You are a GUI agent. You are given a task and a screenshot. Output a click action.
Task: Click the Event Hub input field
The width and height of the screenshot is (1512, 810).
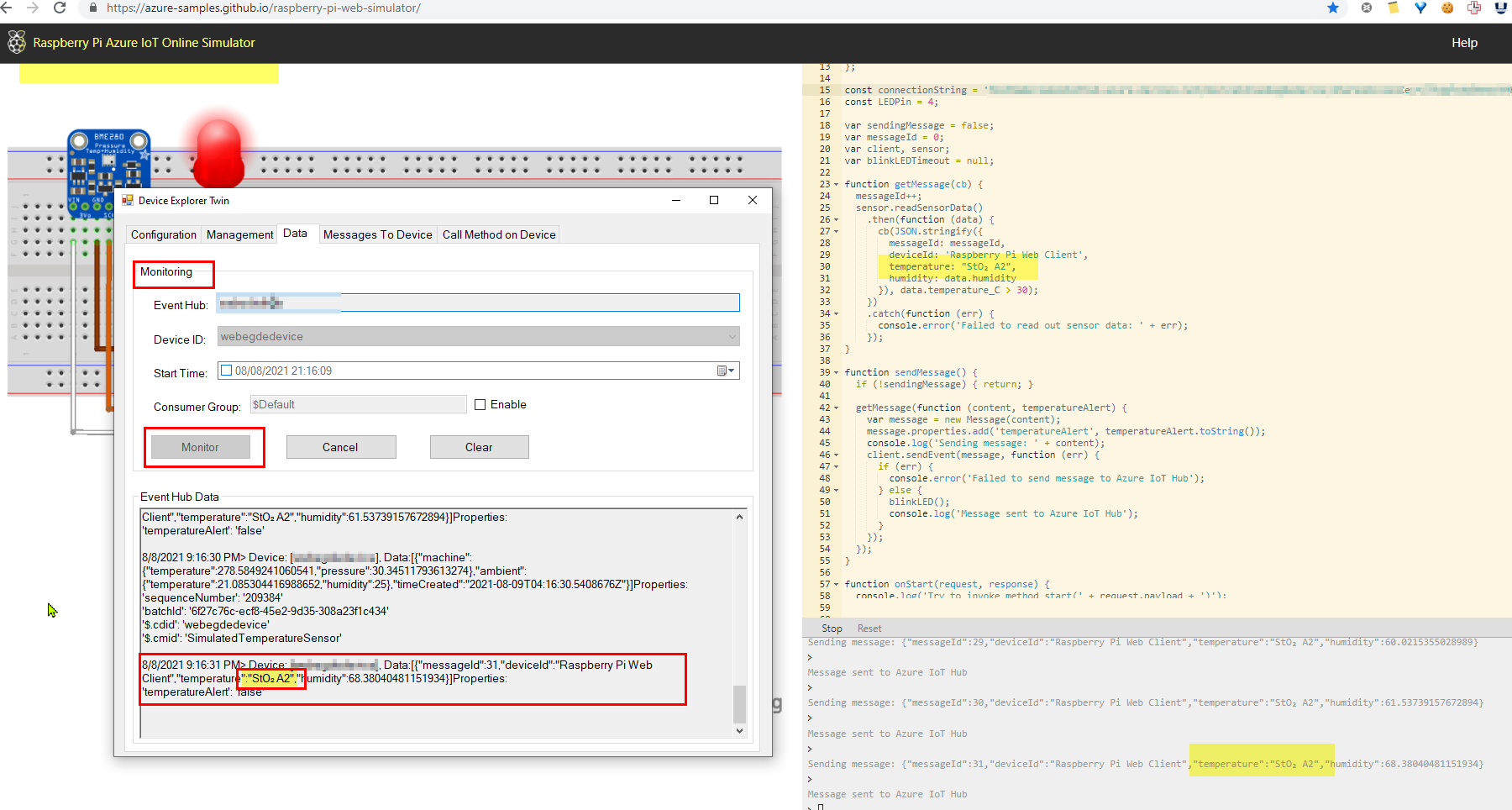point(478,302)
